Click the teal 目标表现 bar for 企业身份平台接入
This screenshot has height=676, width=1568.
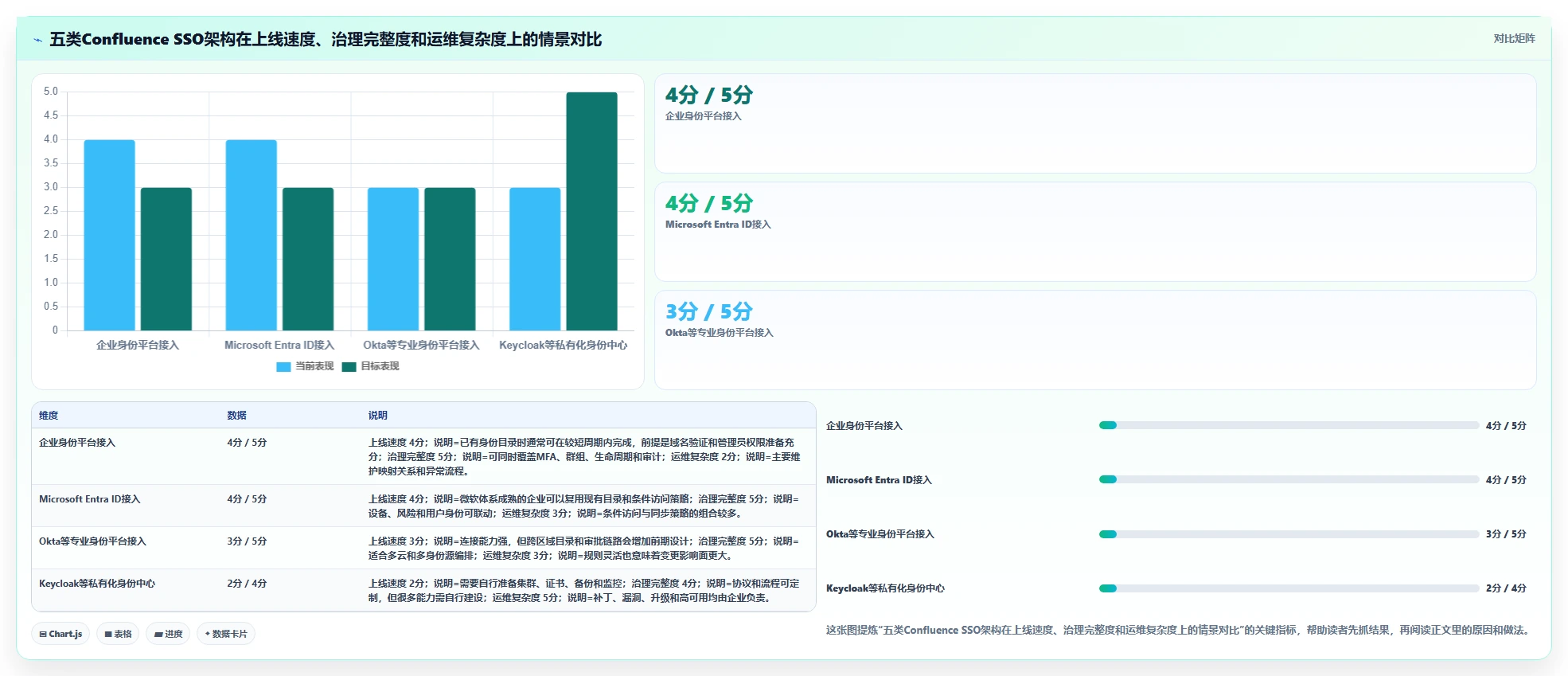click(166, 259)
